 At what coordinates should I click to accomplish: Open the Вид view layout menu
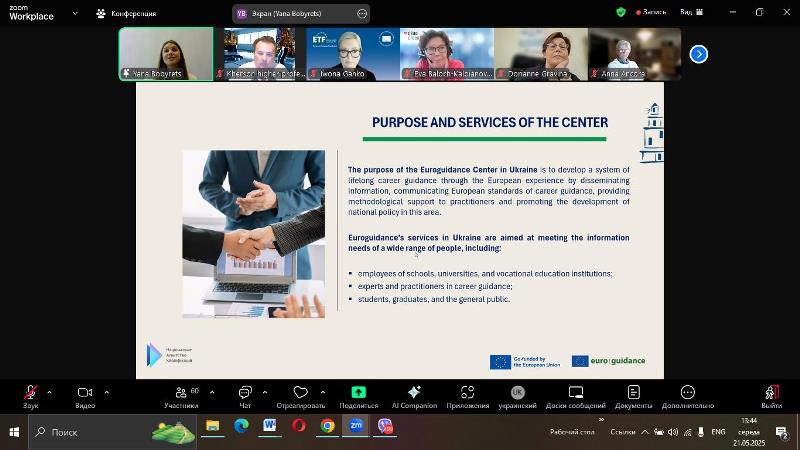691,12
